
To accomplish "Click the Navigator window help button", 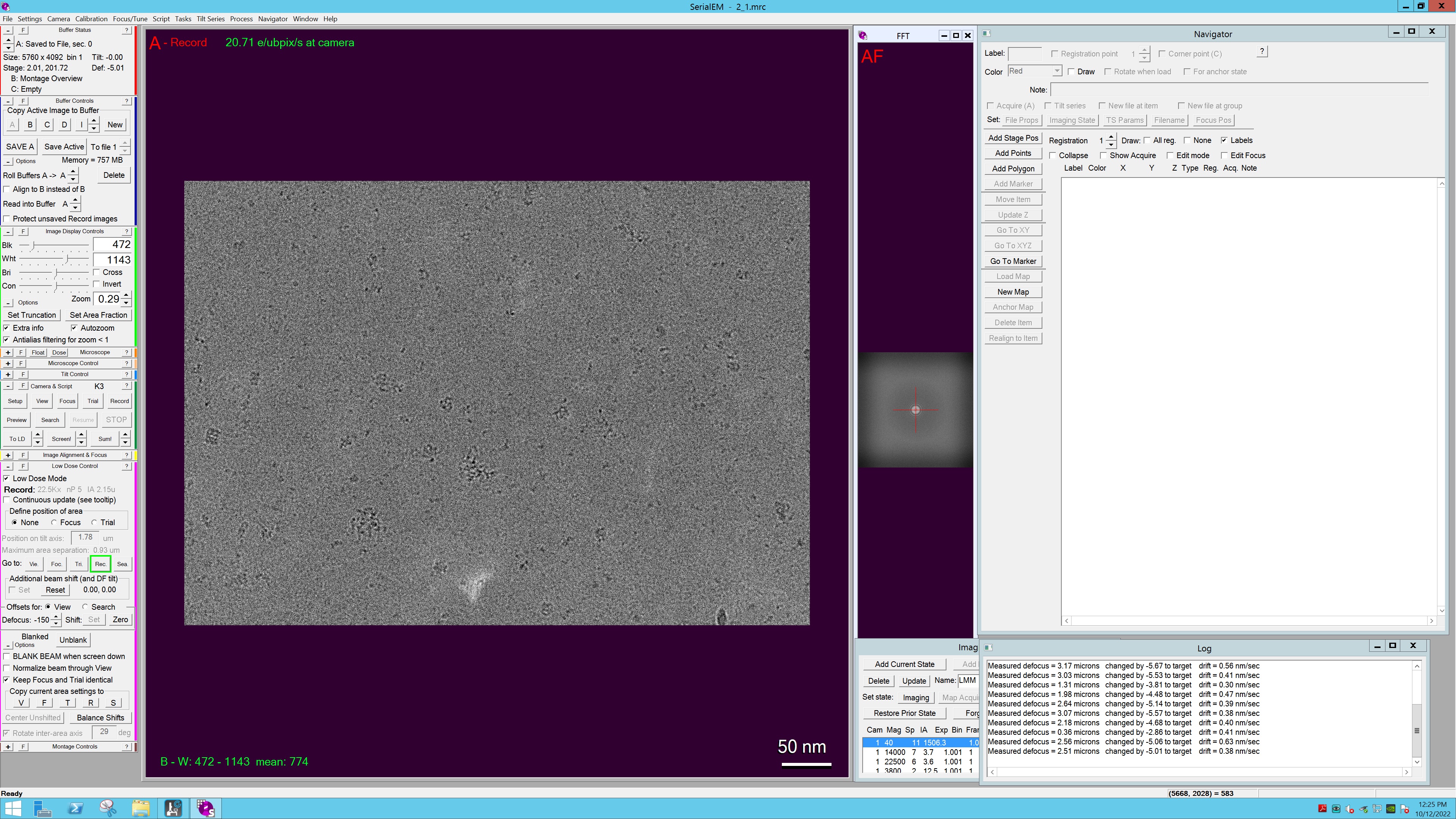I will [1261, 52].
